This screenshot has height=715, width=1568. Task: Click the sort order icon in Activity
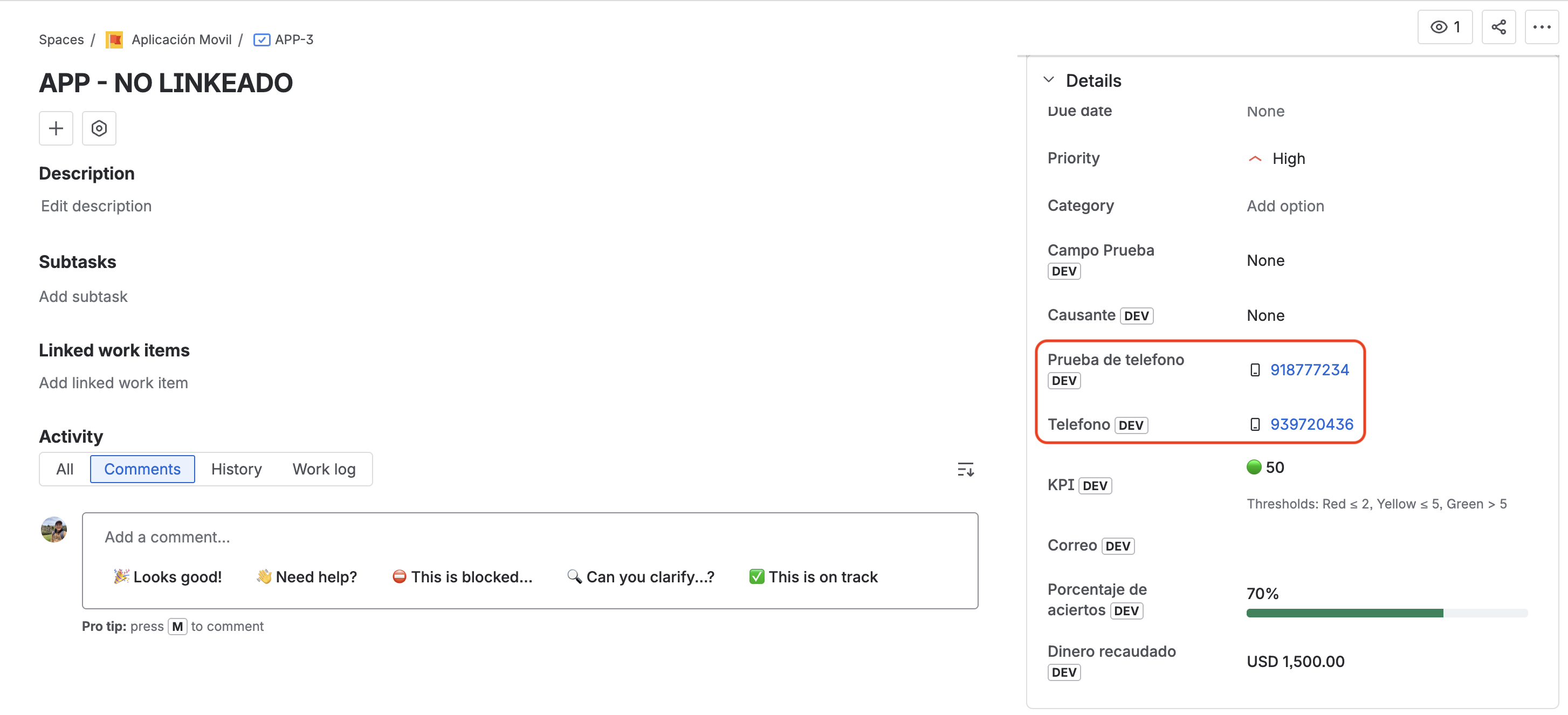coord(965,469)
